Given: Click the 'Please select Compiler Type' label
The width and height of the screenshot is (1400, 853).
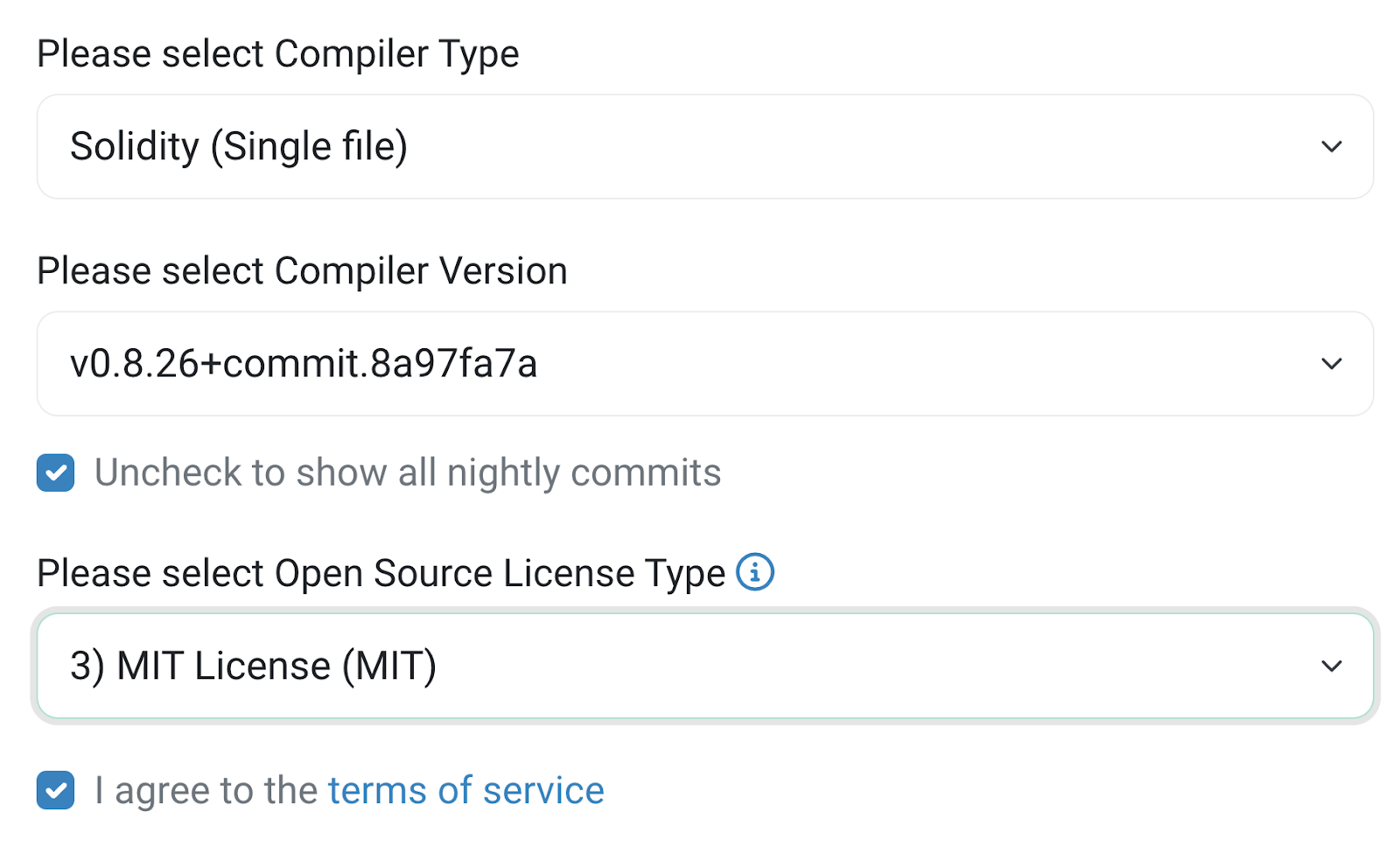Looking at the screenshot, I should pos(277,54).
